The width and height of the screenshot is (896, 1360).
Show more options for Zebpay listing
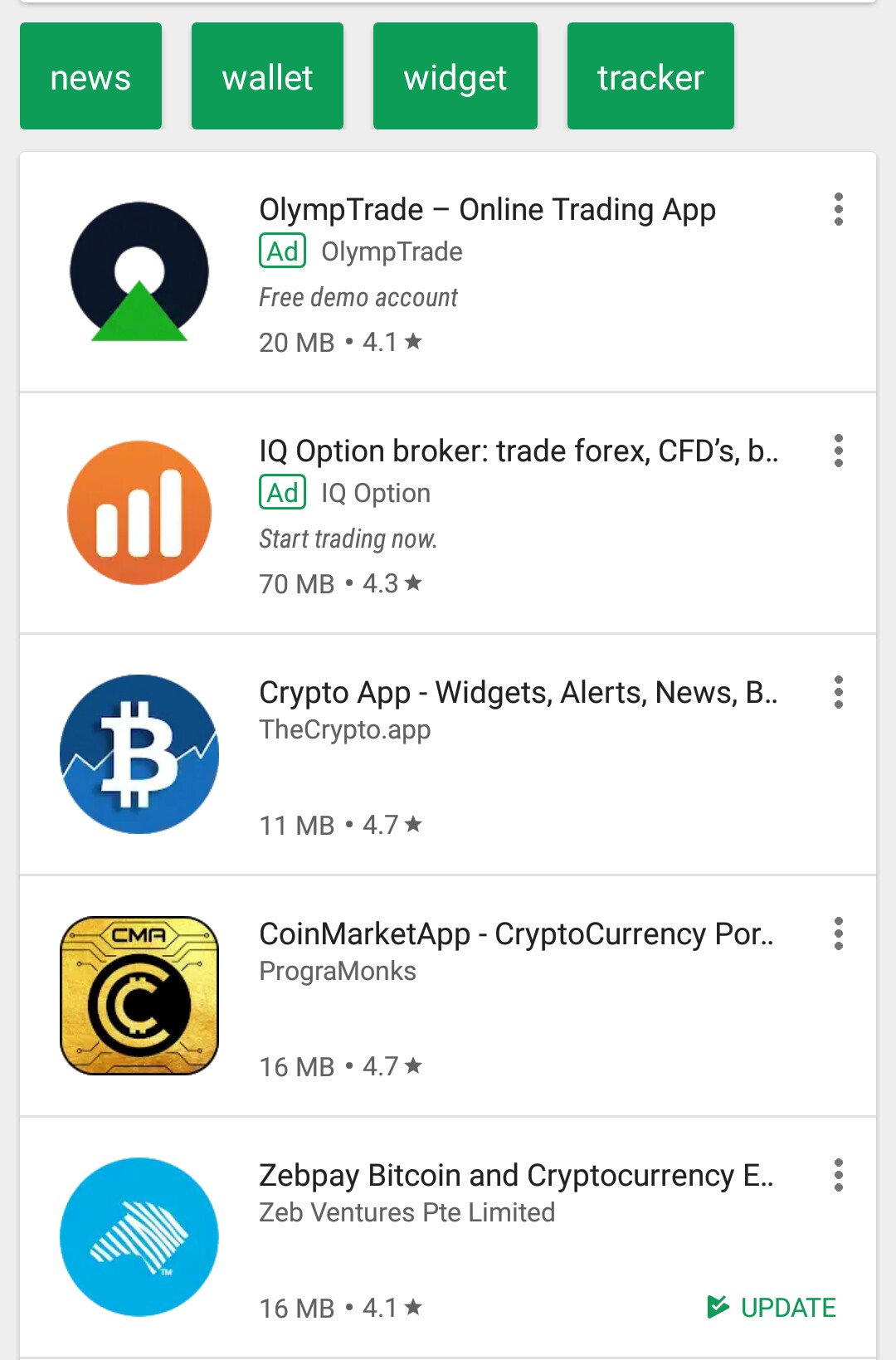839,1175
